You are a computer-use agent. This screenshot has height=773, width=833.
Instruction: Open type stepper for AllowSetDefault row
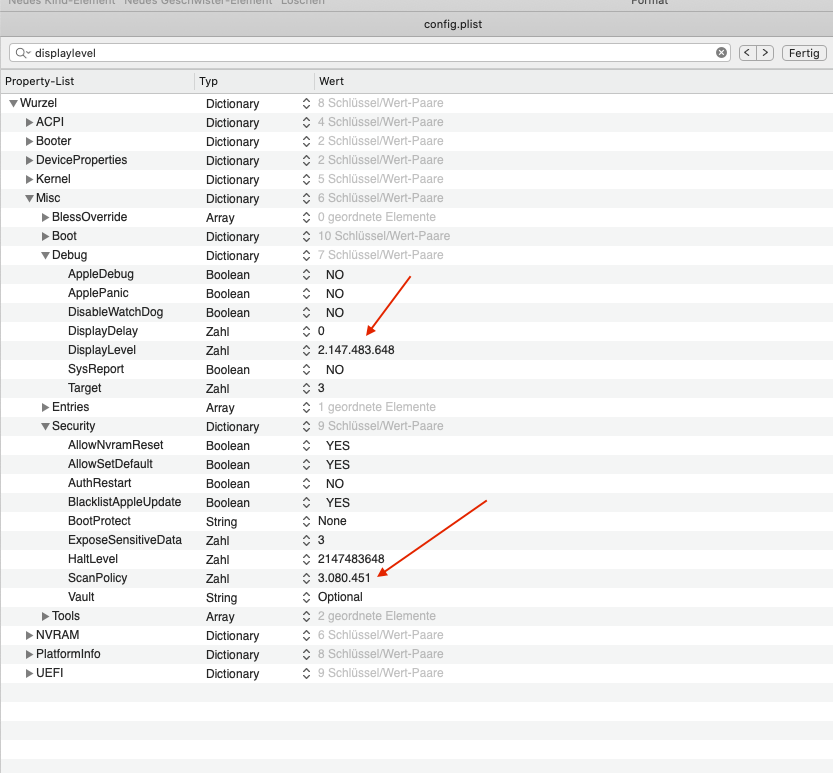(306, 464)
